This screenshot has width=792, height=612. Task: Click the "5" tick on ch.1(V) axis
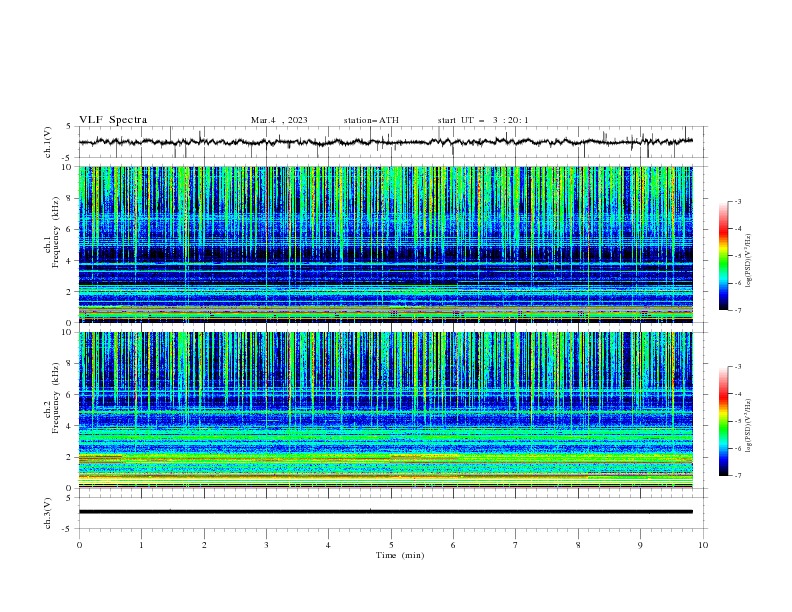(71, 126)
